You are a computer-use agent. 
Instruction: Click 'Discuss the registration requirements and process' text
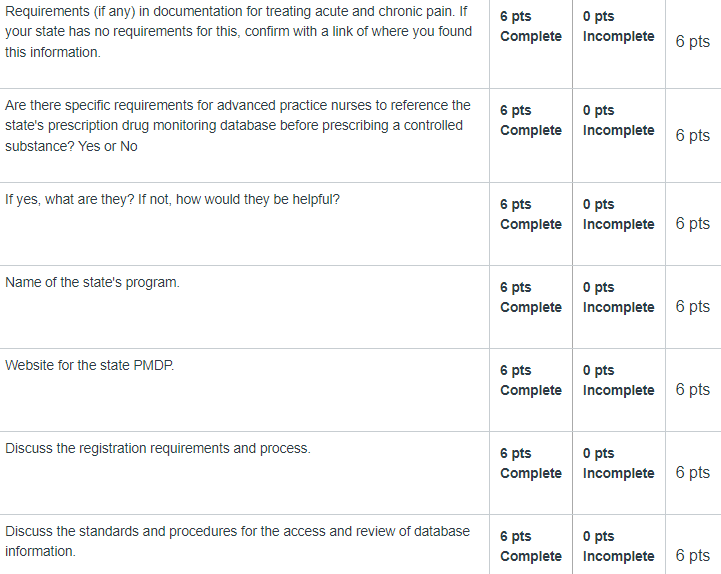coord(158,448)
